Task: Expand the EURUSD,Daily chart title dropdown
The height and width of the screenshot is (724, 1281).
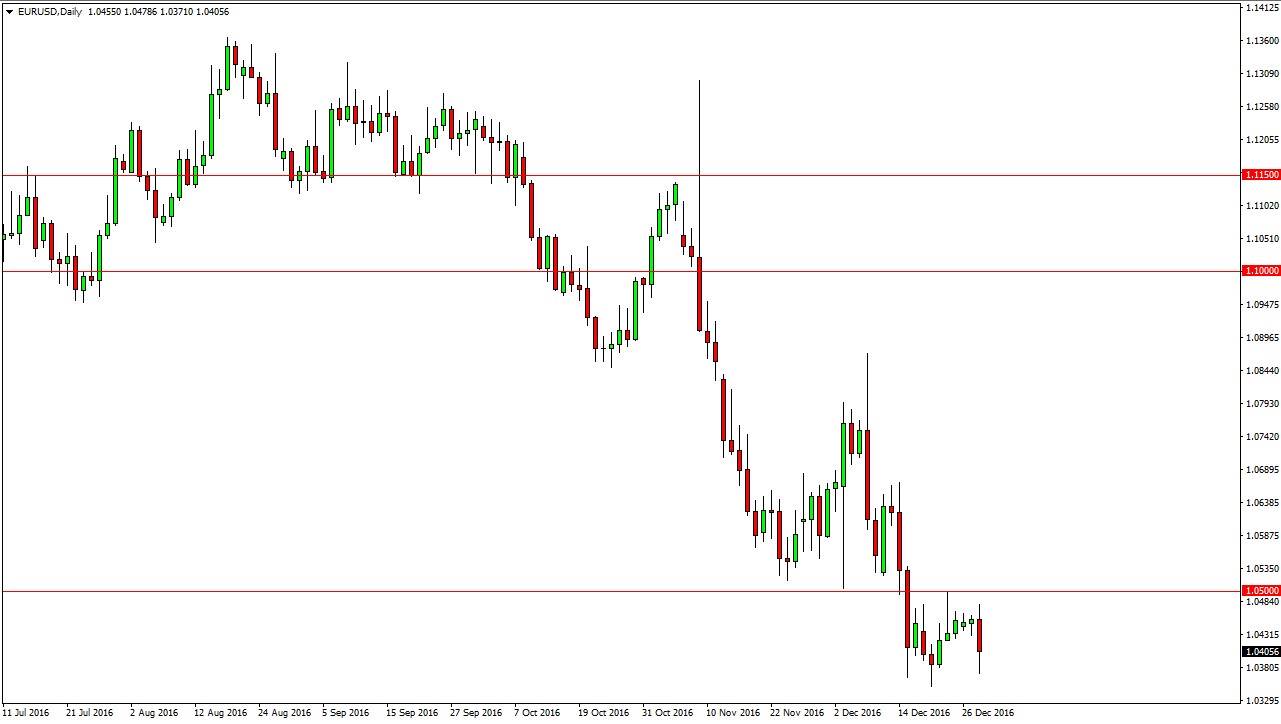Action: tap(8, 12)
